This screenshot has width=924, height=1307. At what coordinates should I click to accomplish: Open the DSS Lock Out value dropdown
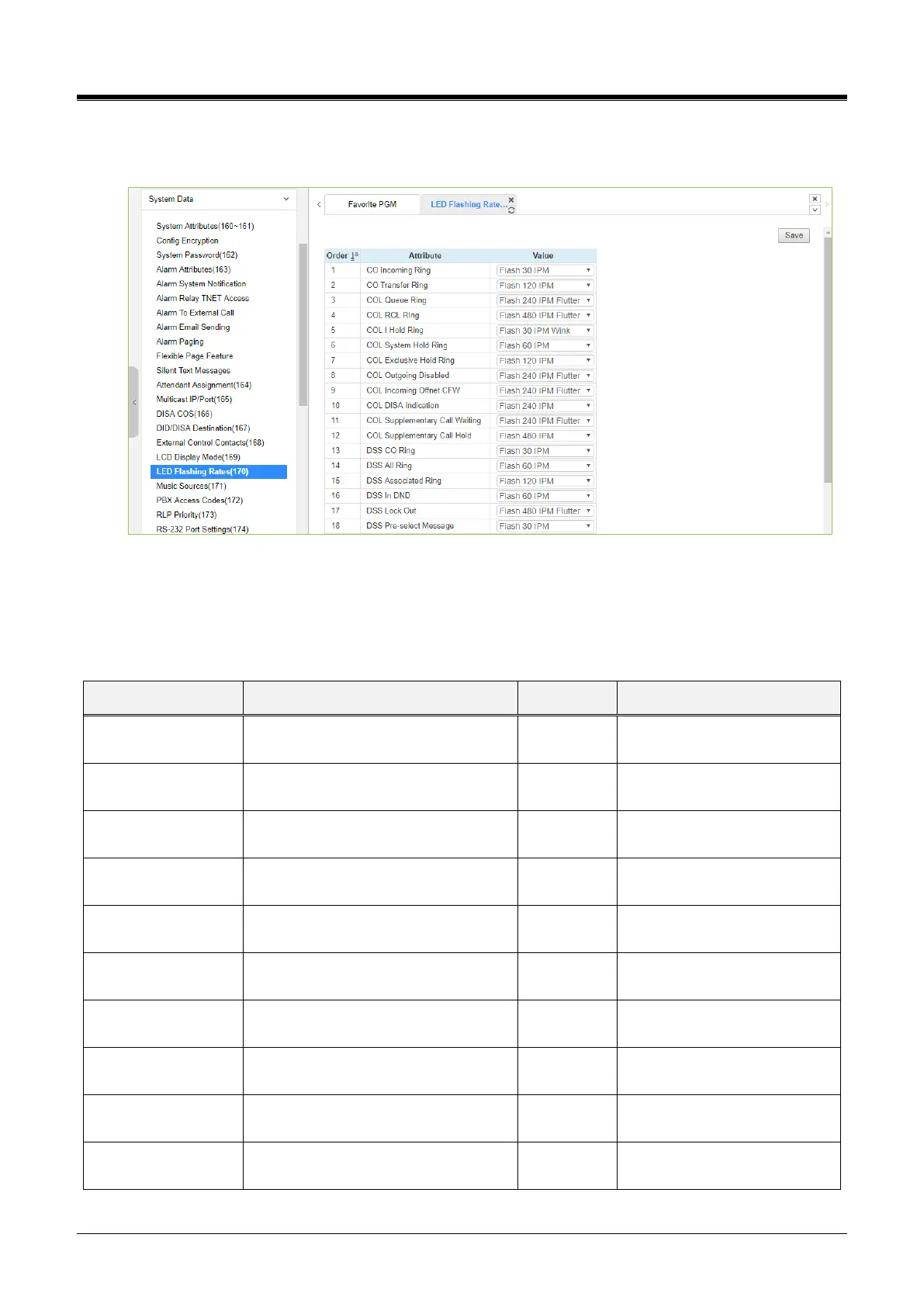click(x=545, y=511)
